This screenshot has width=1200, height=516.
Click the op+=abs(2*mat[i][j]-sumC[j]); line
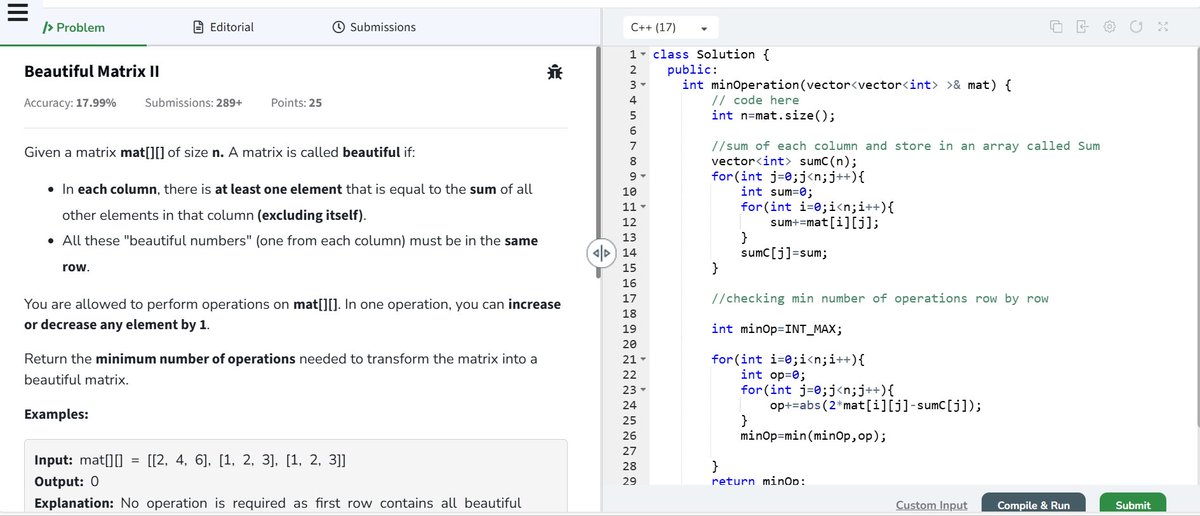pos(875,404)
